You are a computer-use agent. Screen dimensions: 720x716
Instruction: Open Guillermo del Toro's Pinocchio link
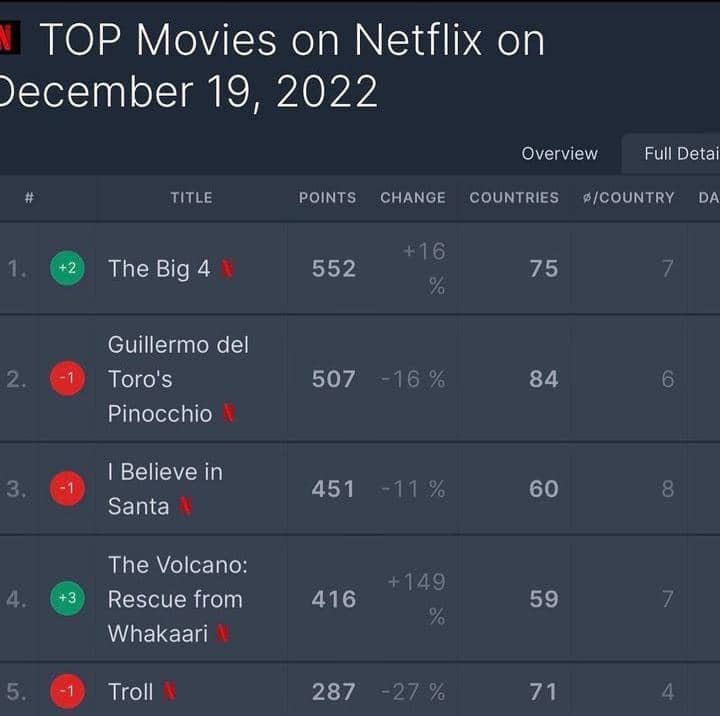pos(177,379)
